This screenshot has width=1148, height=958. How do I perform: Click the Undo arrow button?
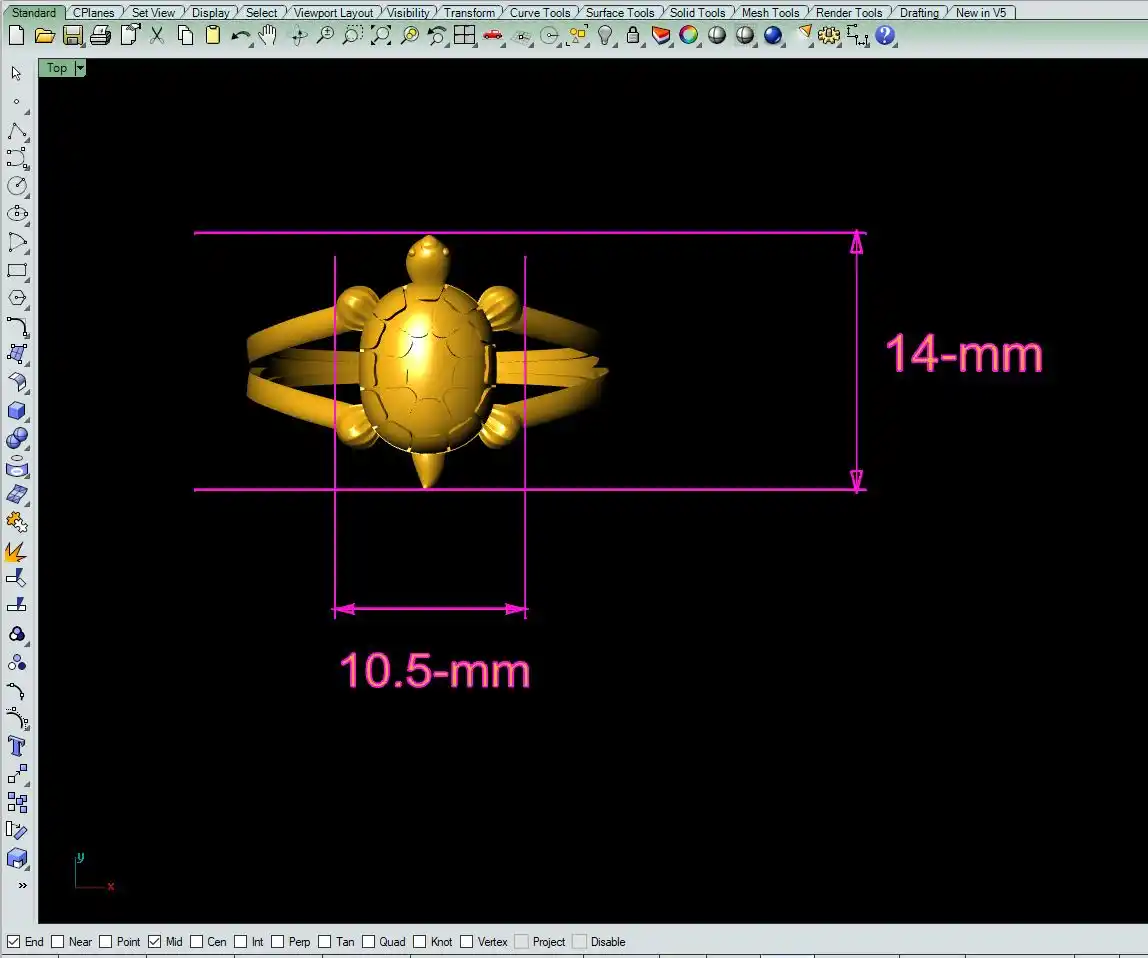tap(240, 35)
